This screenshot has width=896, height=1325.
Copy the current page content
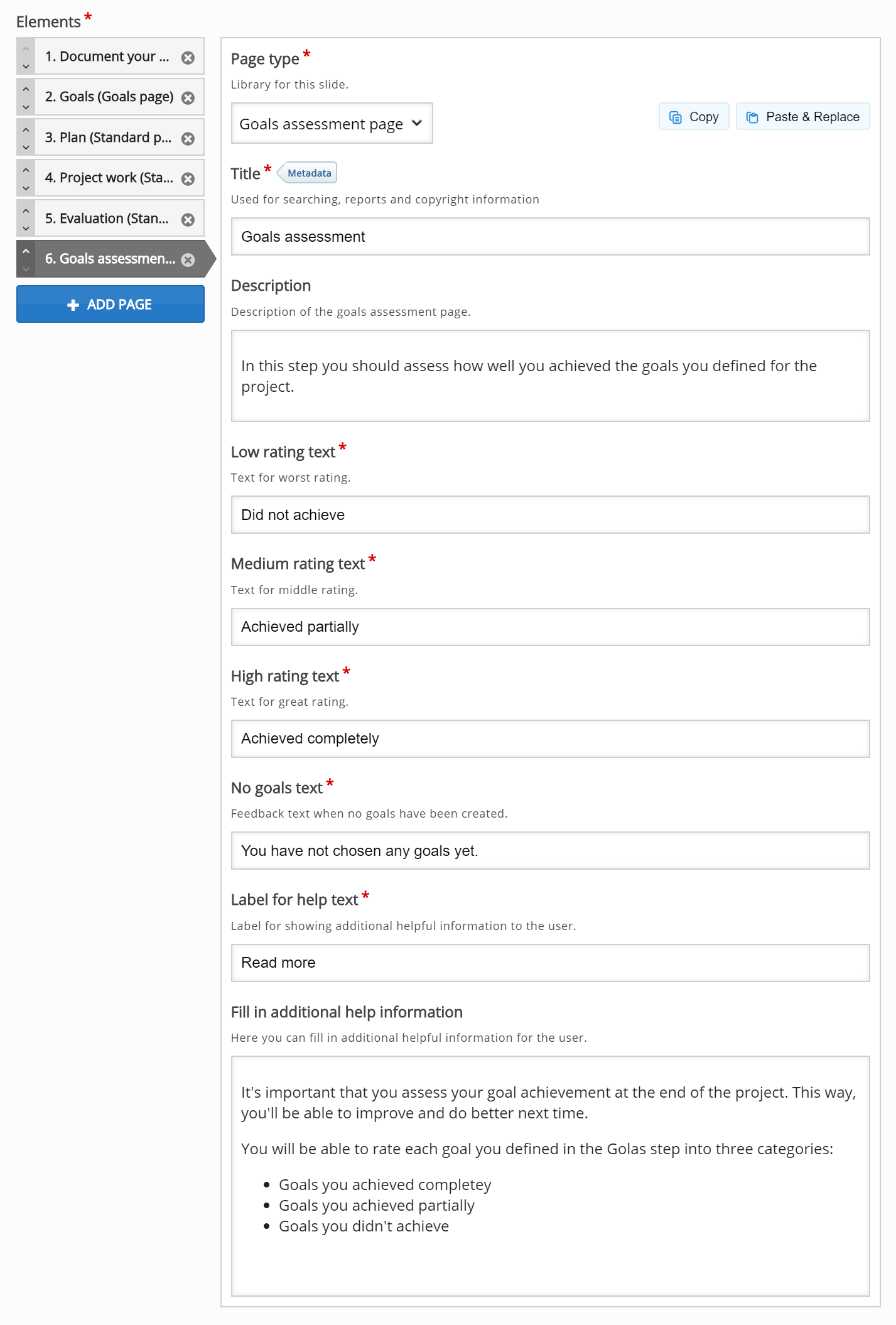(x=694, y=117)
